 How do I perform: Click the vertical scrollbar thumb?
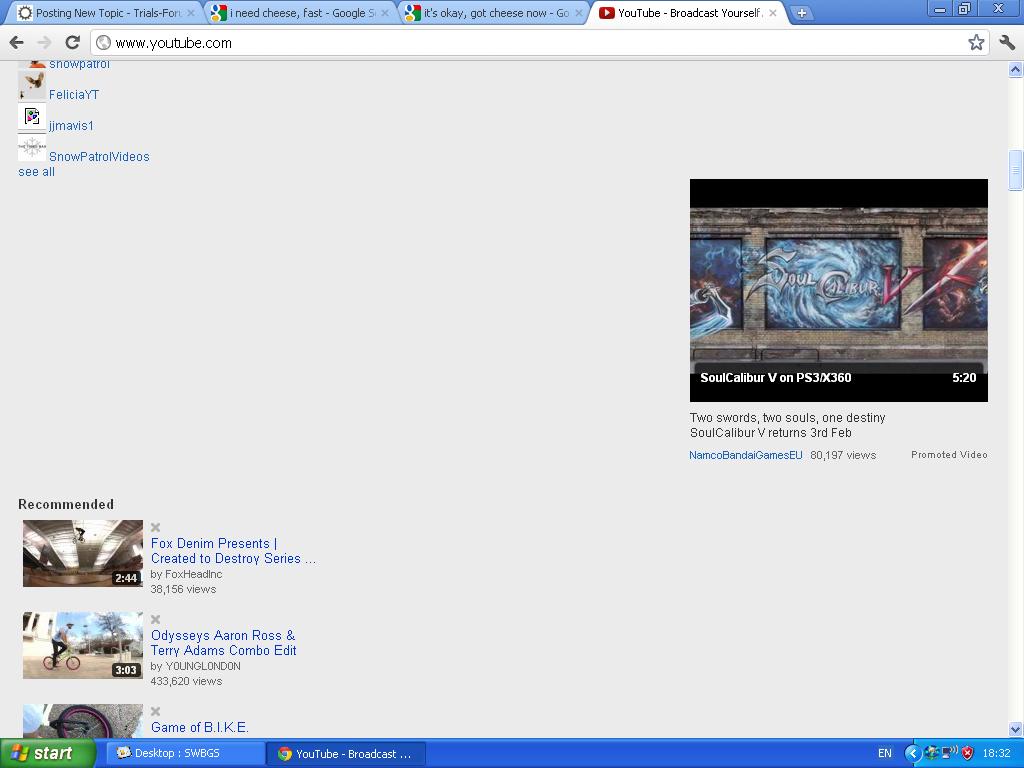click(1015, 170)
